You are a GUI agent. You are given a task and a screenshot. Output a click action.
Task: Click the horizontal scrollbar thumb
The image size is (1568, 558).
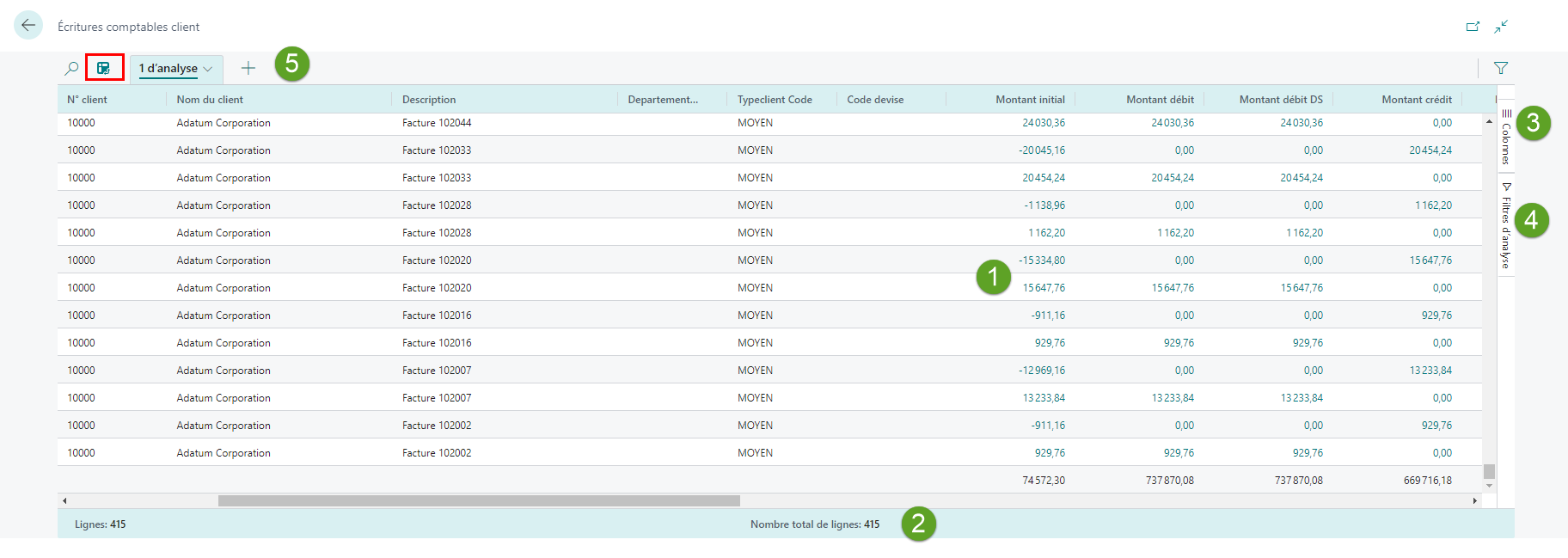pyautogui.click(x=479, y=500)
